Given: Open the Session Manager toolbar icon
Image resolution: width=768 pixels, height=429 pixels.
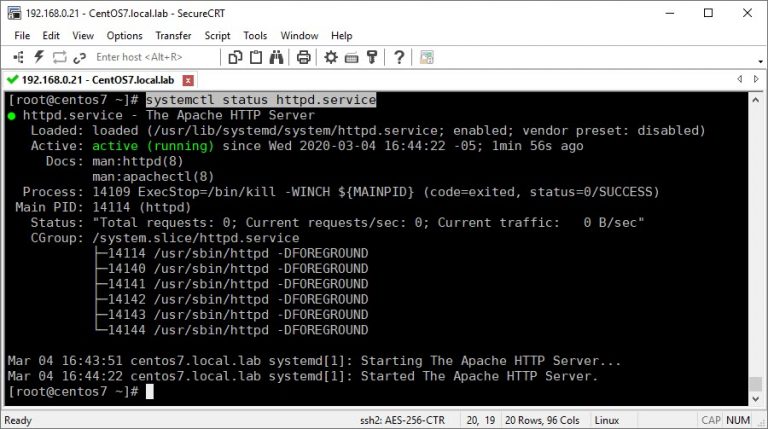Looking at the screenshot, I should 19,57.
